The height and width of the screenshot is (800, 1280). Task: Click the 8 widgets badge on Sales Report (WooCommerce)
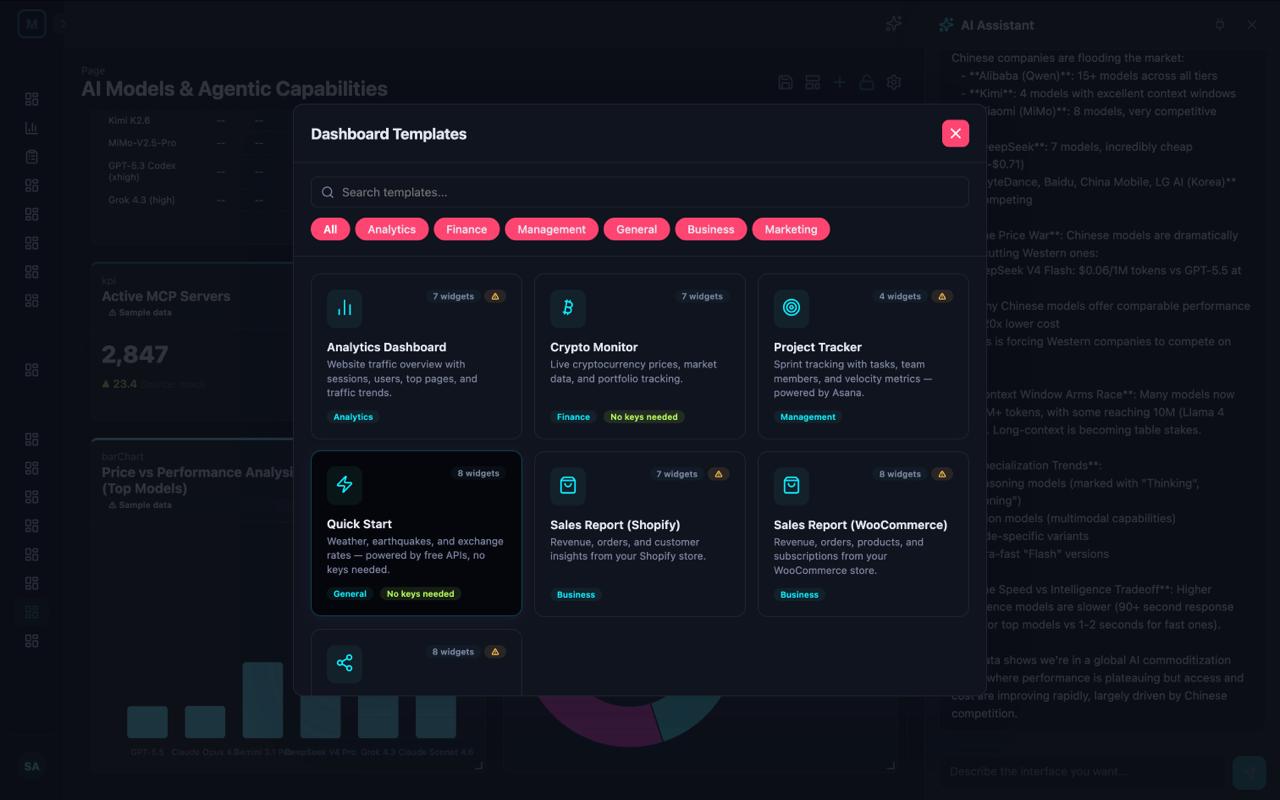tap(900, 474)
